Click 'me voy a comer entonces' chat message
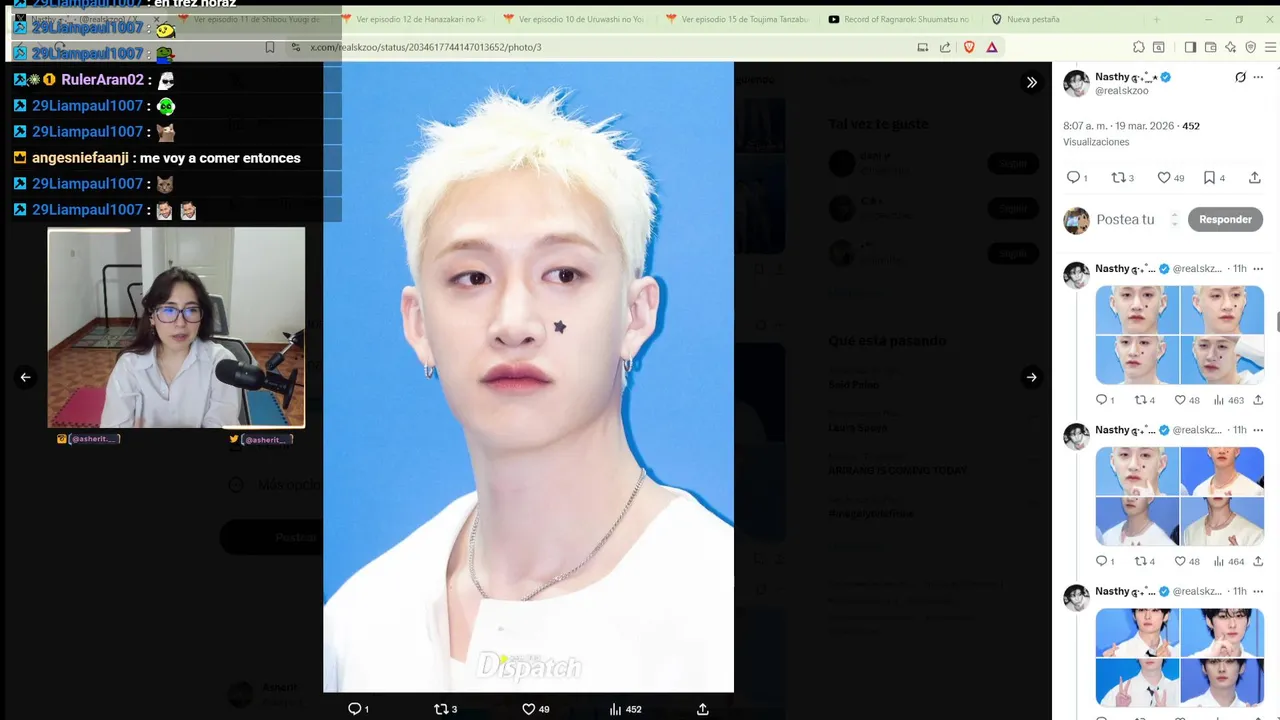1280x720 pixels. (220, 158)
